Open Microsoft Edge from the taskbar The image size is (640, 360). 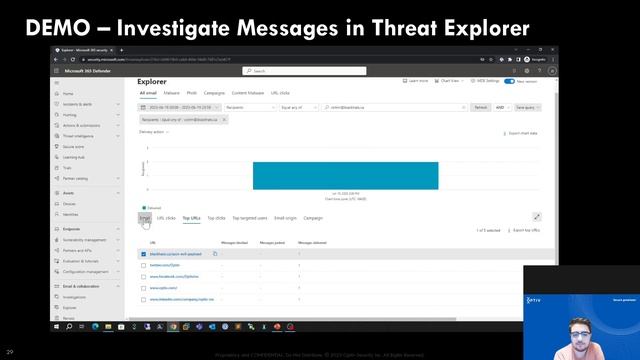95,327
